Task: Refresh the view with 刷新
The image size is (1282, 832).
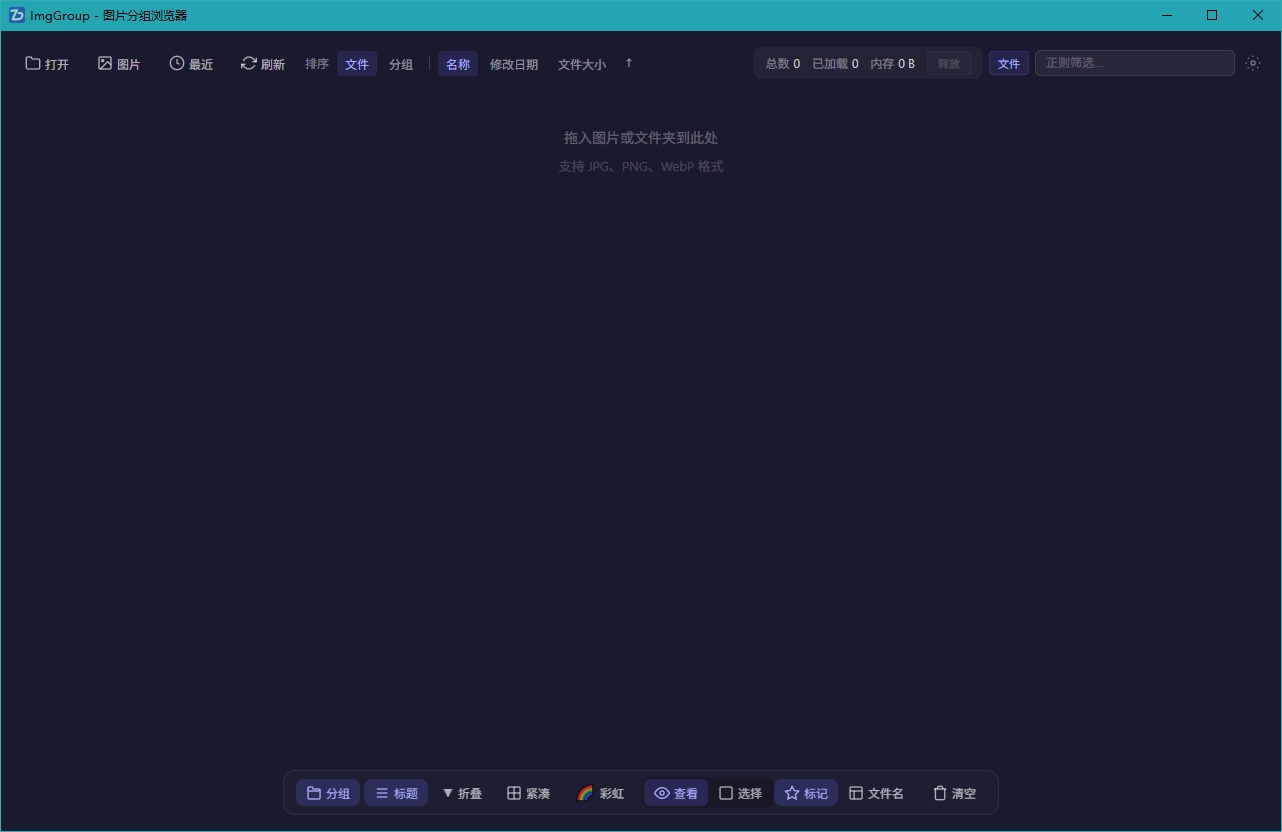Action: click(263, 64)
